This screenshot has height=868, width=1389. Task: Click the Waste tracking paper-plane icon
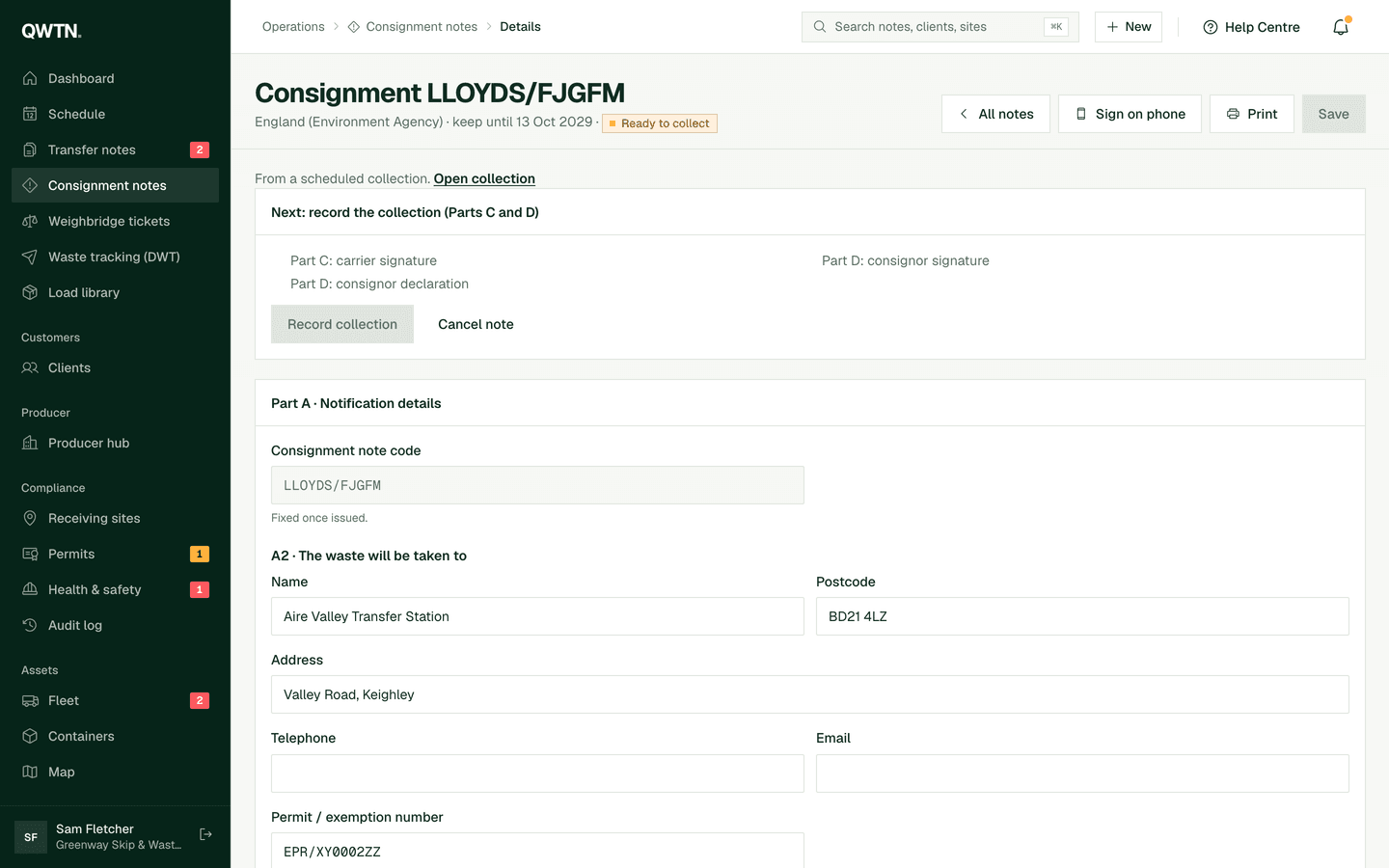coord(30,257)
